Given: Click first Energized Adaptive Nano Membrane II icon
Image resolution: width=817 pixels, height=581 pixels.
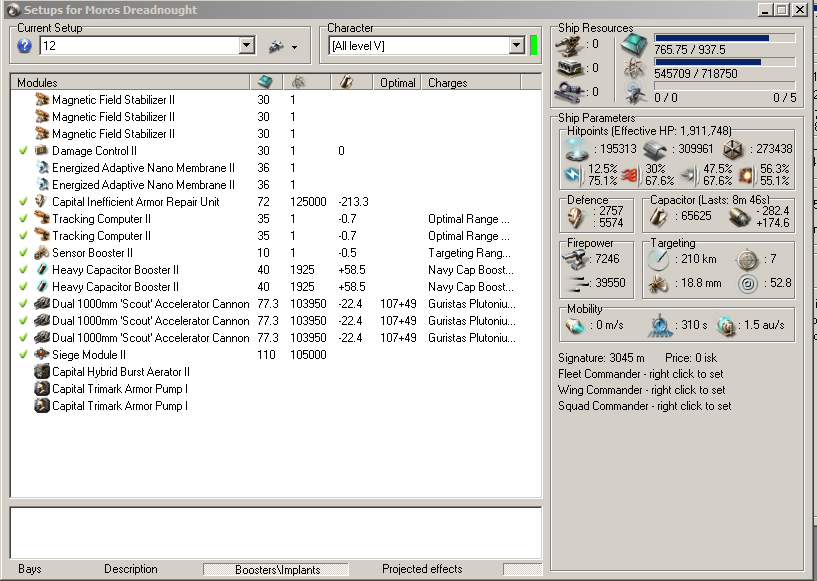Looking at the screenshot, I should [x=43, y=168].
